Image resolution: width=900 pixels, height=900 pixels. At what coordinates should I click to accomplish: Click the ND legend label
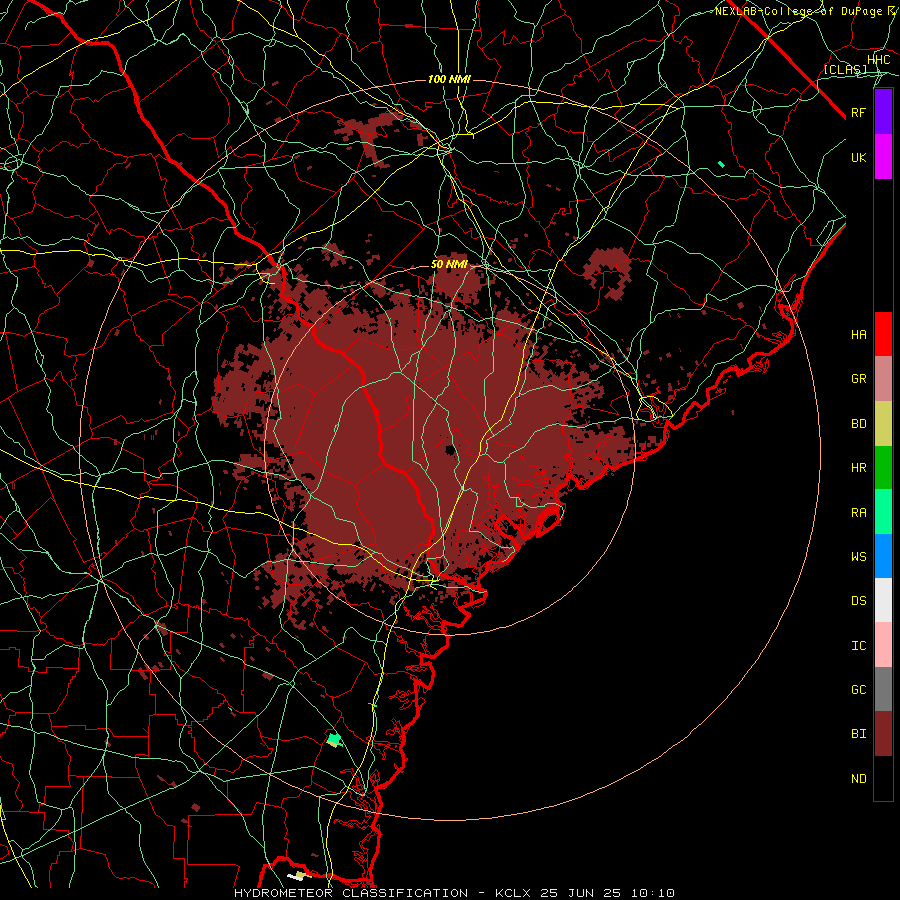(858, 778)
